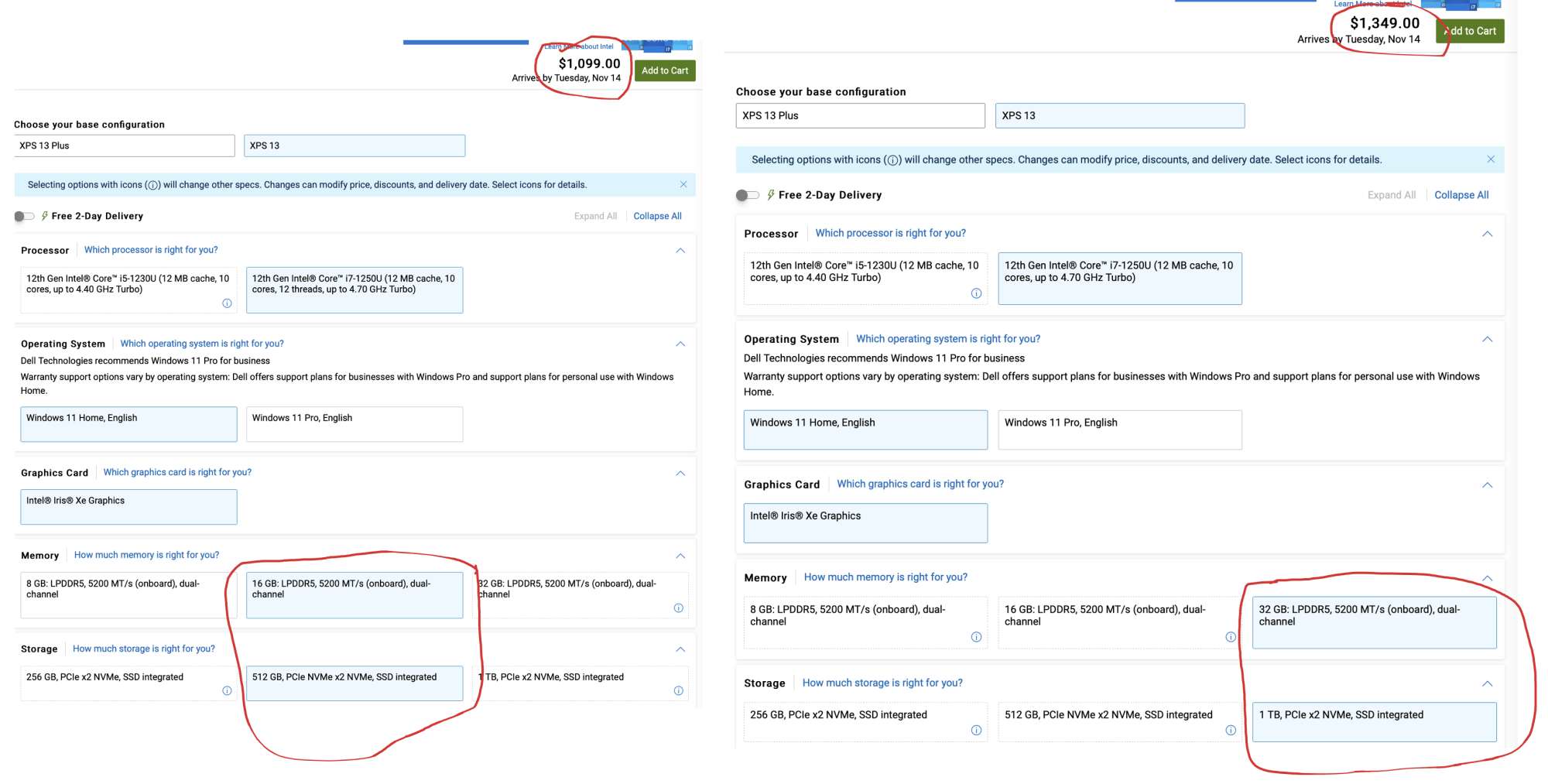This screenshot has height=784, width=1548.
Task: Select 512 GB storage in $1,349 configurator
Action: point(1120,722)
